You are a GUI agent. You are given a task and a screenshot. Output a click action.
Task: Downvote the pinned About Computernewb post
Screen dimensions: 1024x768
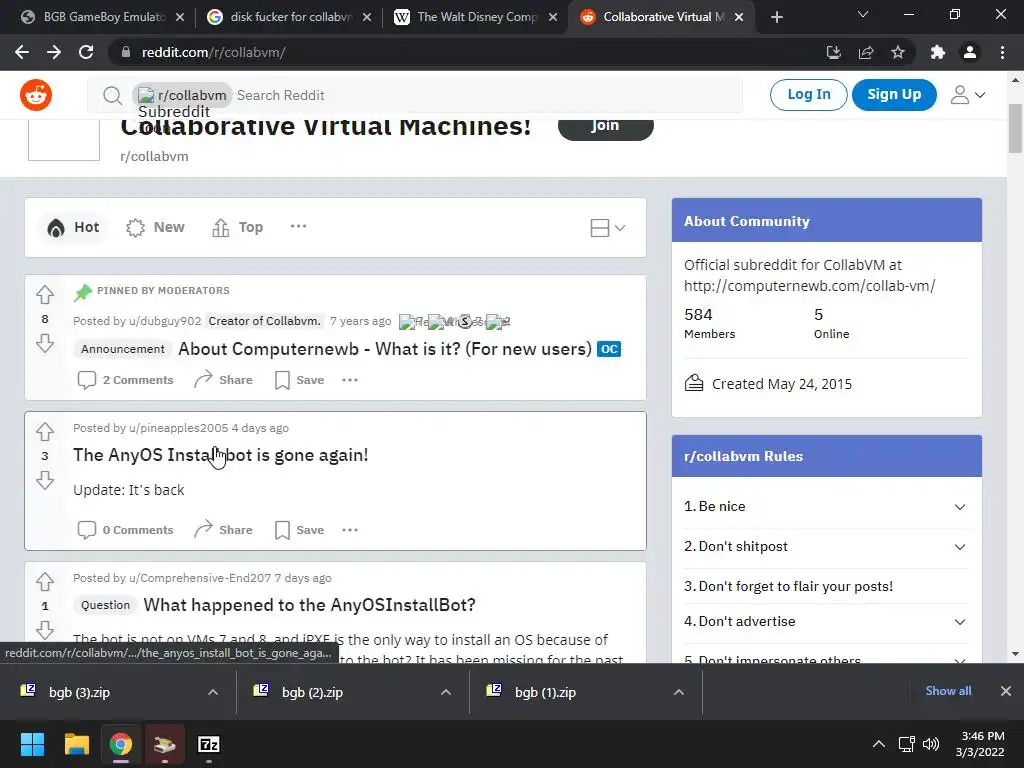44,343
